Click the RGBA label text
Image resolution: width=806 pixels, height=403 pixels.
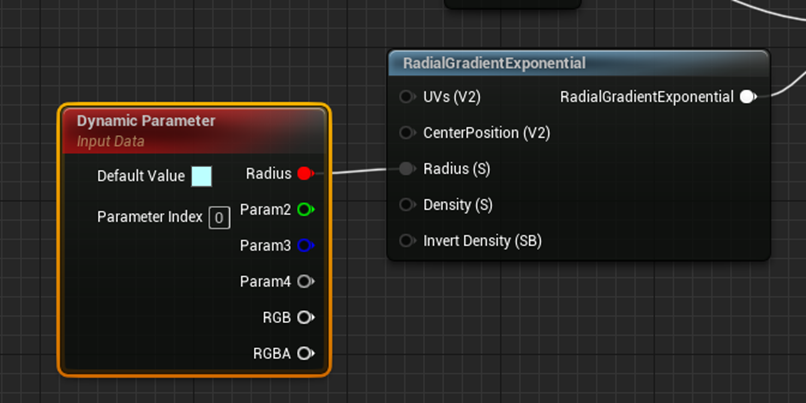coord(272,354)
